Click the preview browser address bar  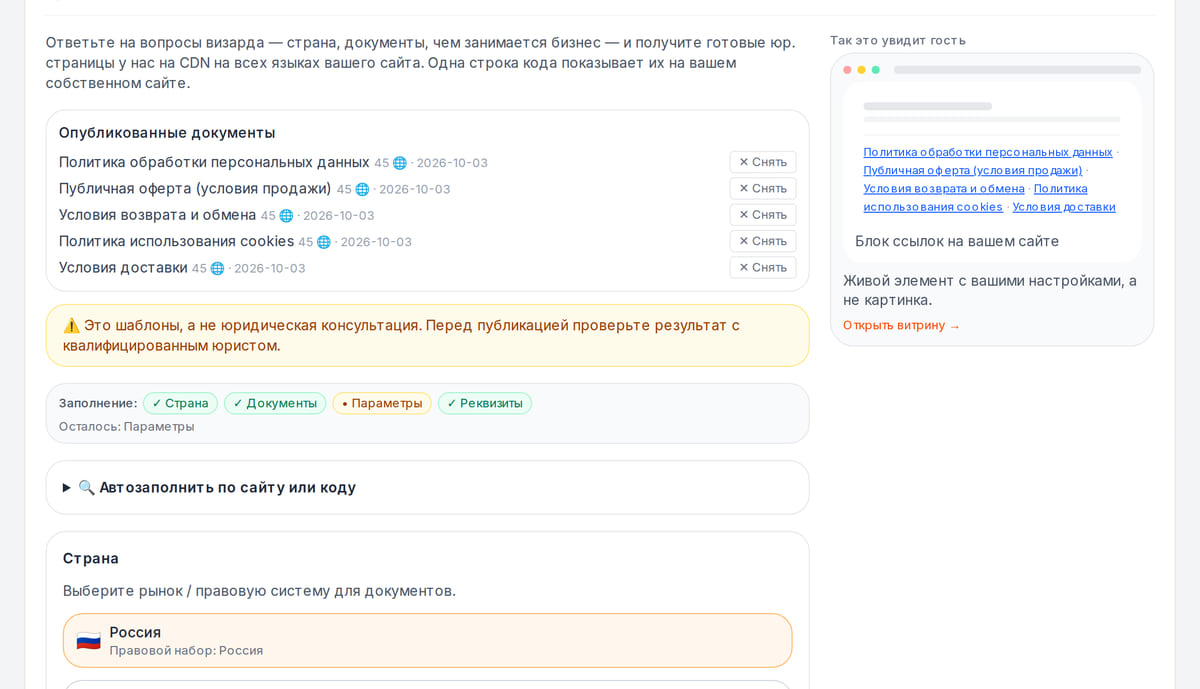click(x=1017, y=70)
